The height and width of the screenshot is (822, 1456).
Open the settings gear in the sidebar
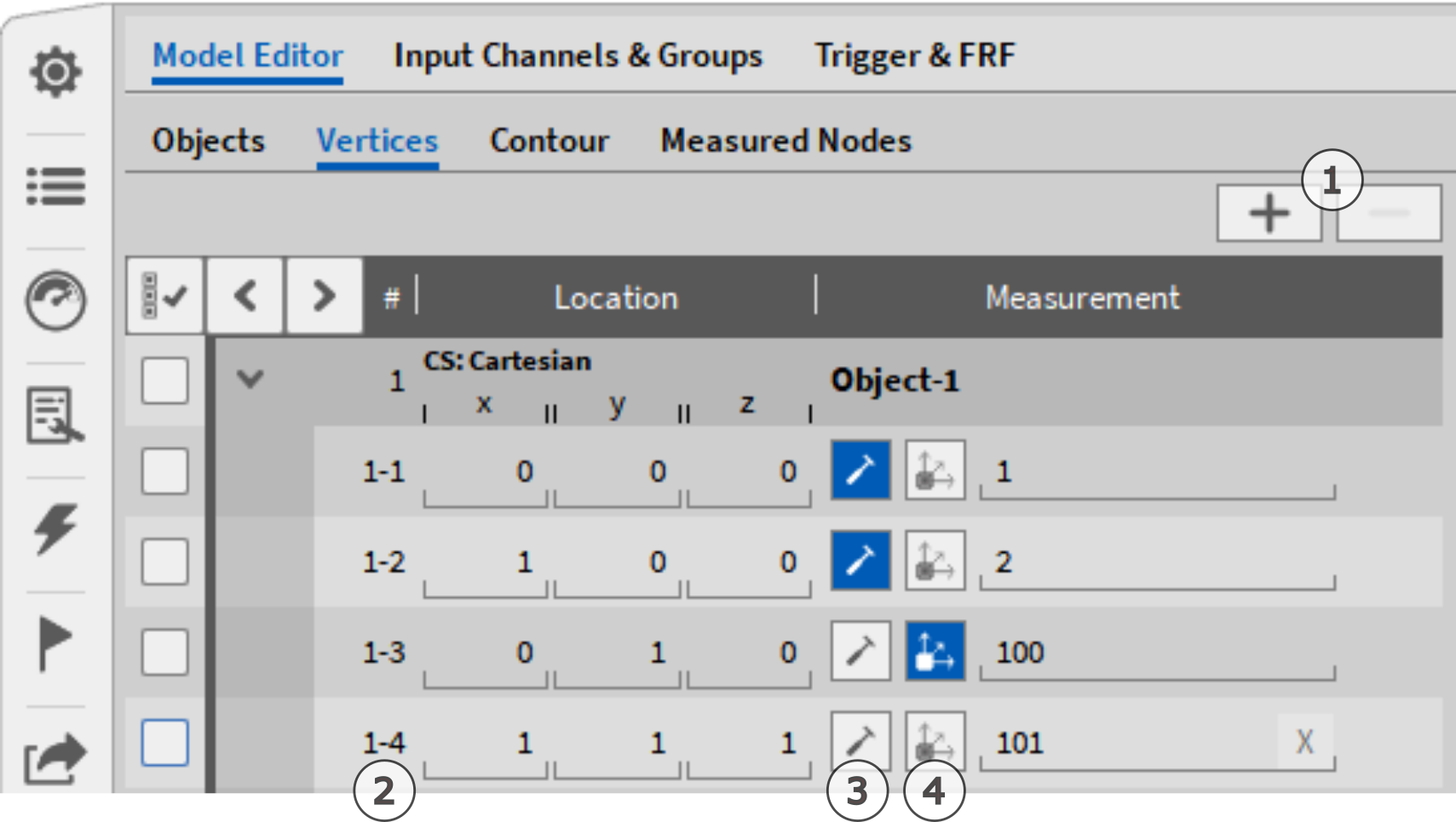coord(55,72)
